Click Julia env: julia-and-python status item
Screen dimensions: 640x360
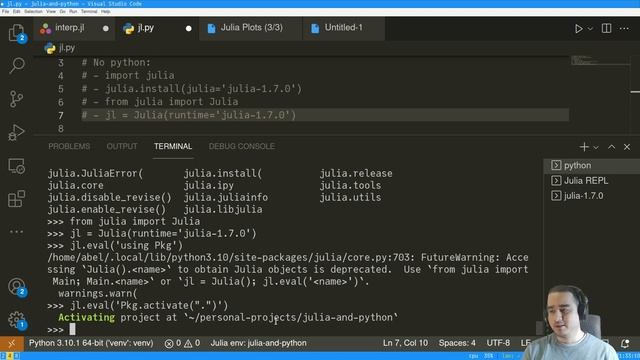[x=258, y=343]
